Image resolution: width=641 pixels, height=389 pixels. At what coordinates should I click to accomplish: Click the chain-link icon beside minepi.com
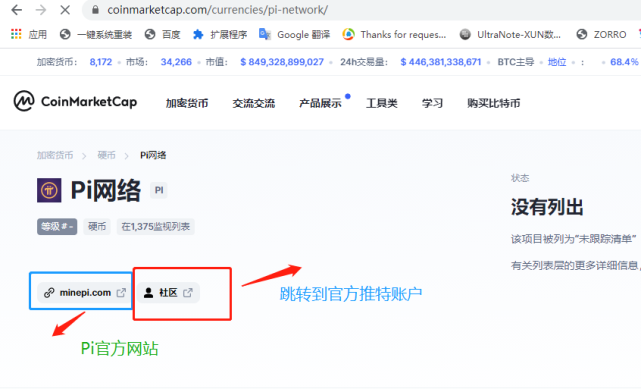[x=49, y=293]
